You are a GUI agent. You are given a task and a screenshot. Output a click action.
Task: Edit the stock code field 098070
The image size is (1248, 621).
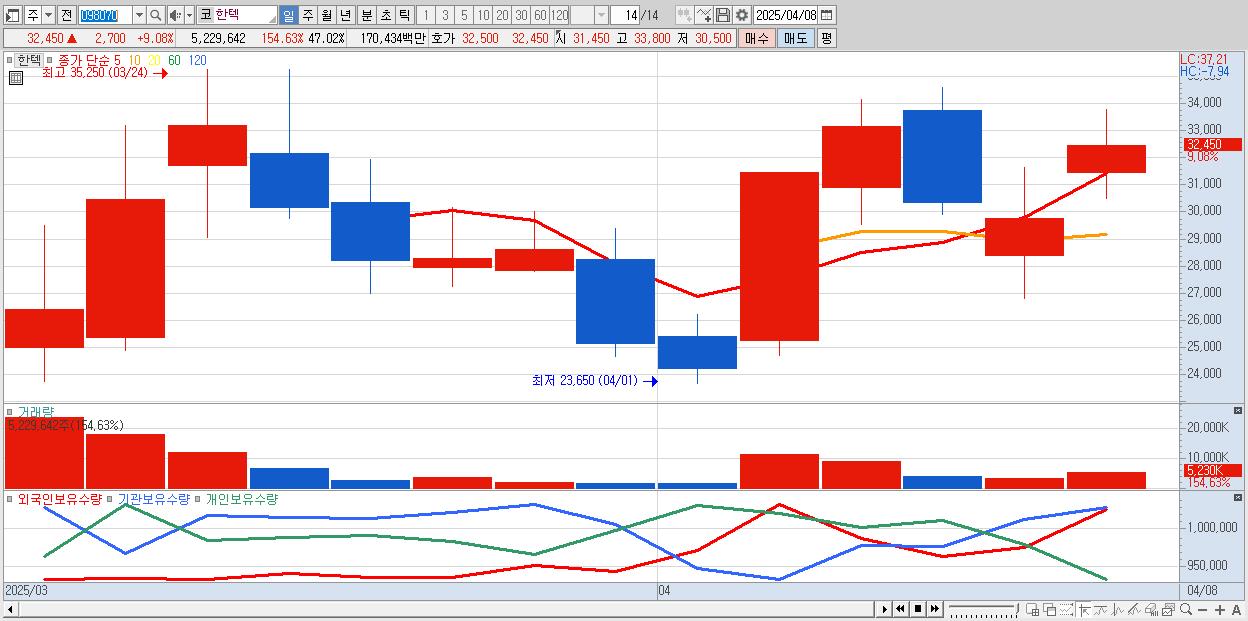[x=104, y=15]
